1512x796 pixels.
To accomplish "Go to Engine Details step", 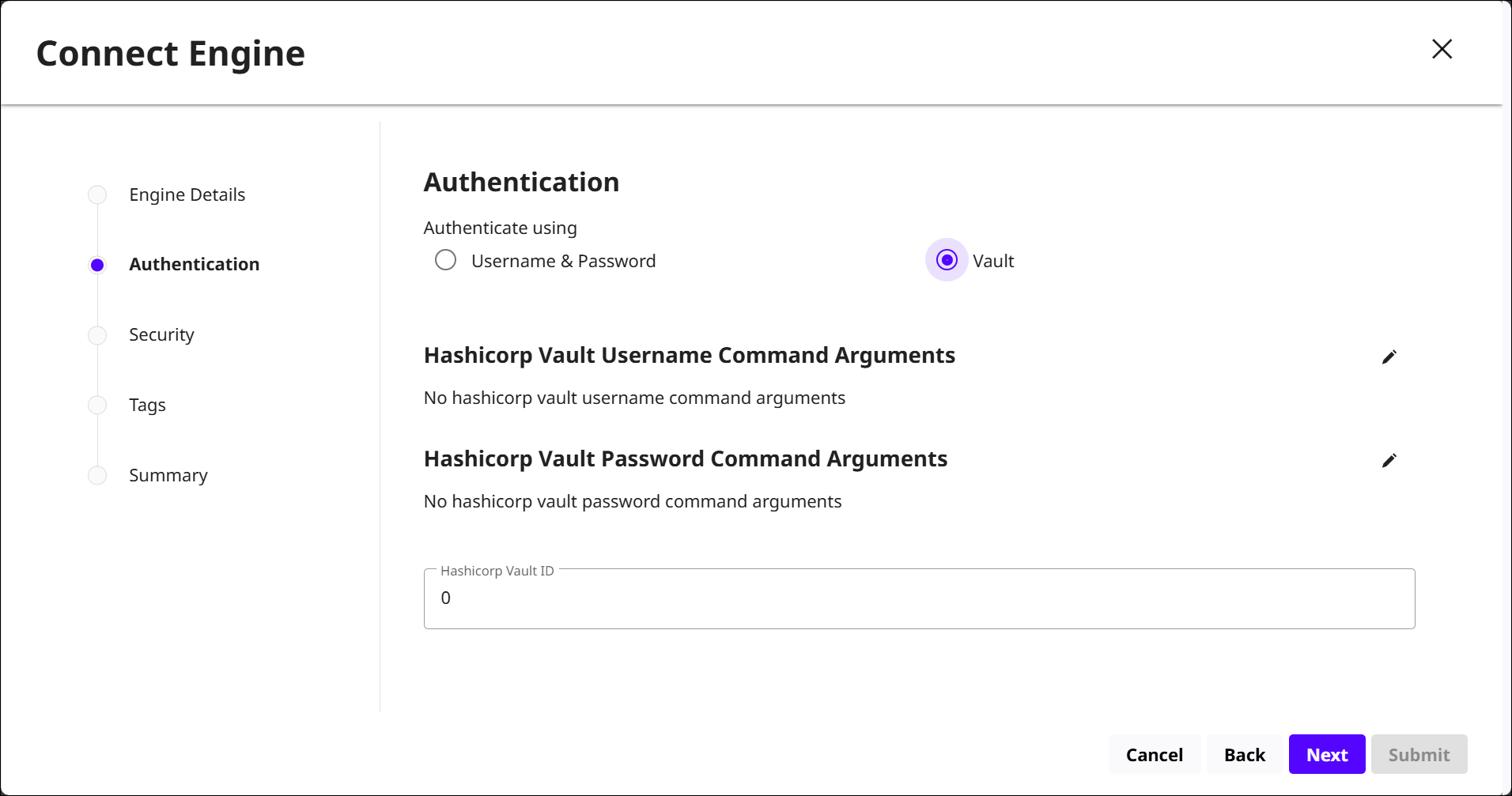I will click(187, 194).
